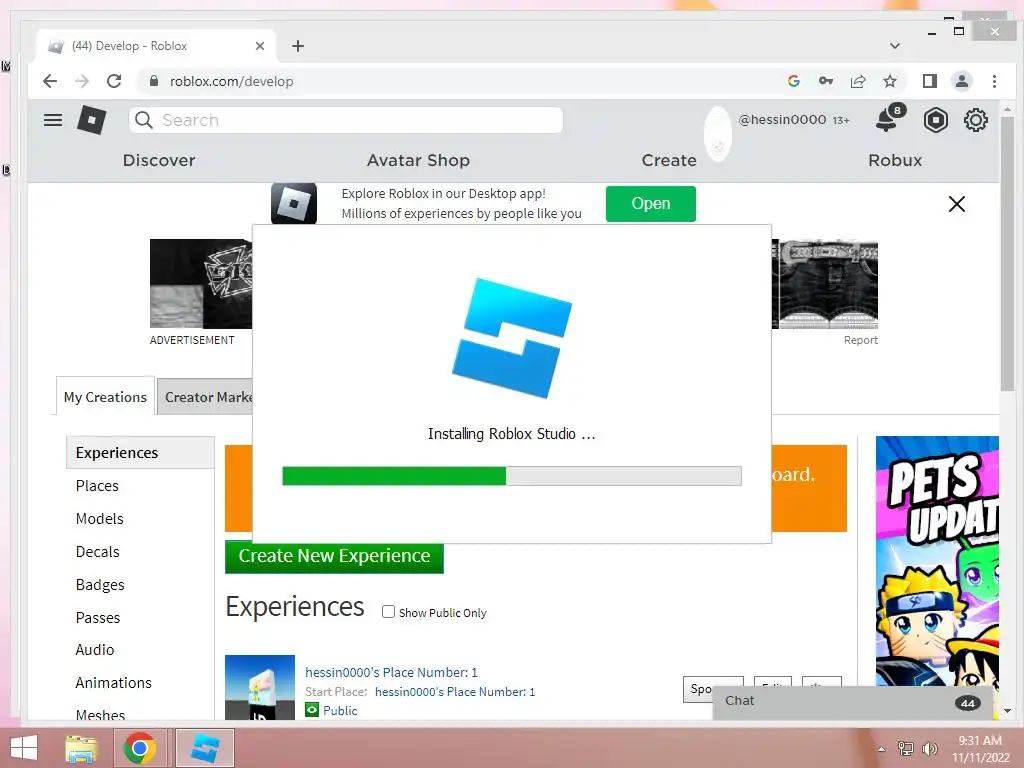The image size is (1024, 768).
Task: Select Experiences in sidebar
Action: click(x=140, y=453)
